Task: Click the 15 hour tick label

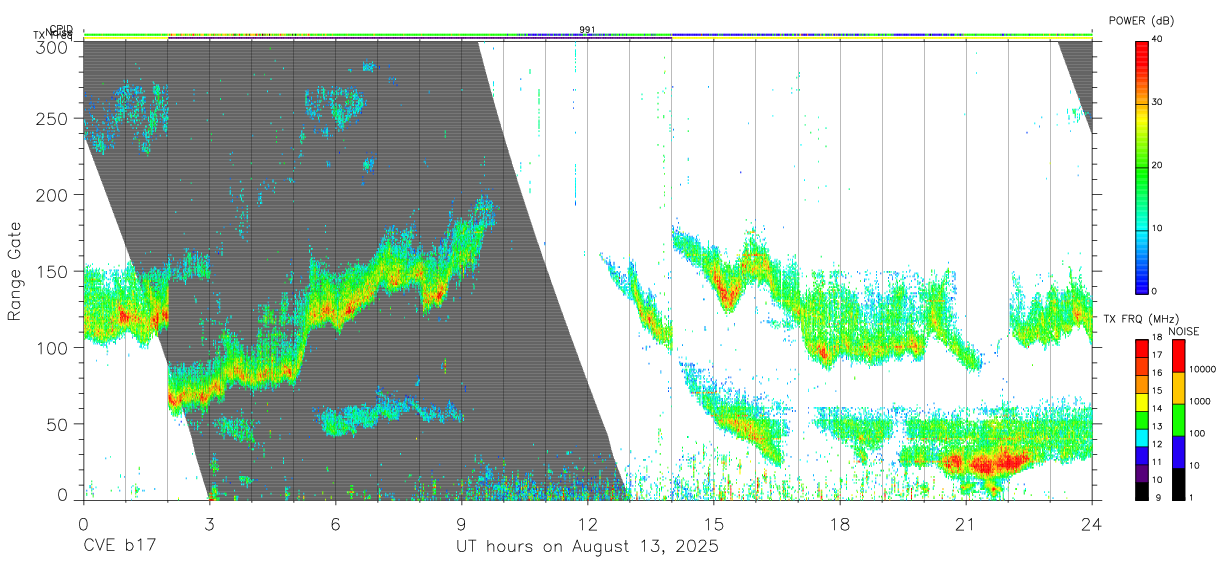Action: click(714, 524)
